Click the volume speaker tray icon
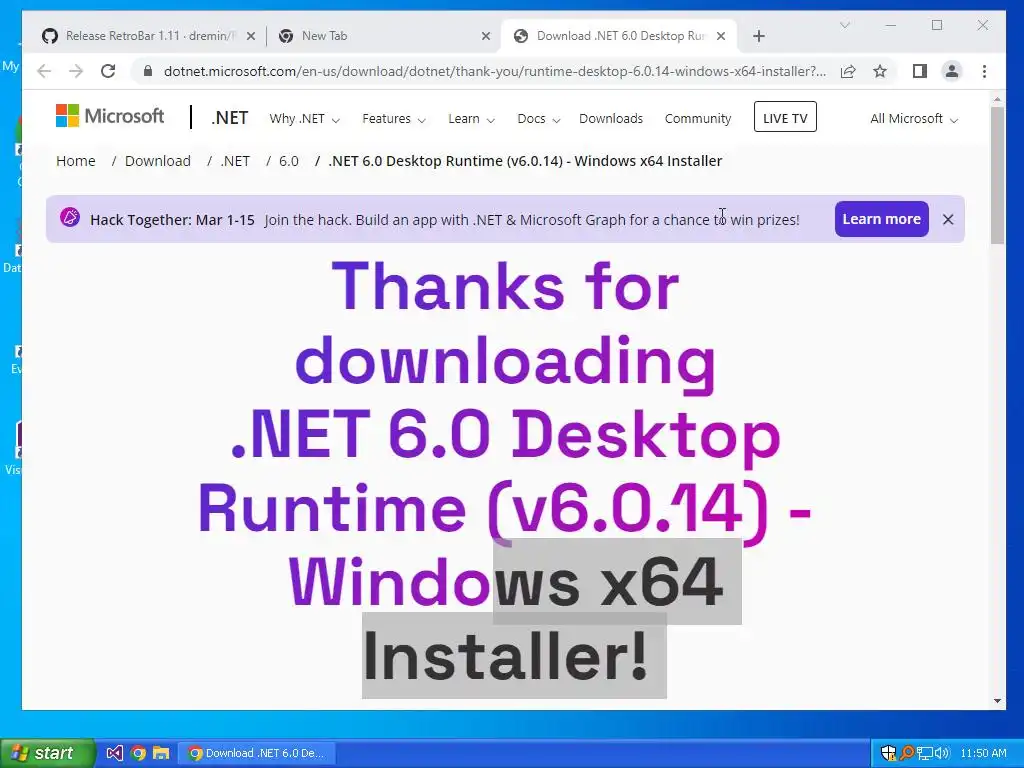The image size is (1024, 768). [x=942, y=753]
